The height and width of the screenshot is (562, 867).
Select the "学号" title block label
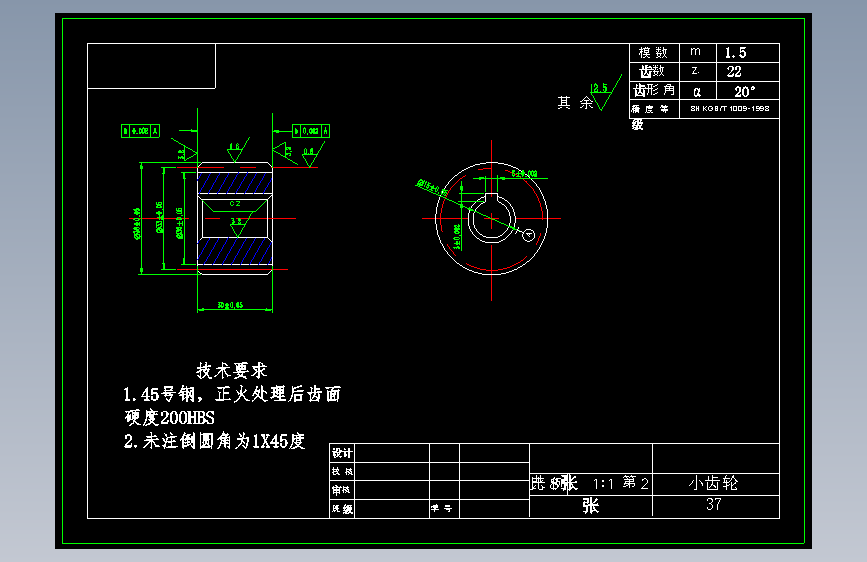[442, 508]
